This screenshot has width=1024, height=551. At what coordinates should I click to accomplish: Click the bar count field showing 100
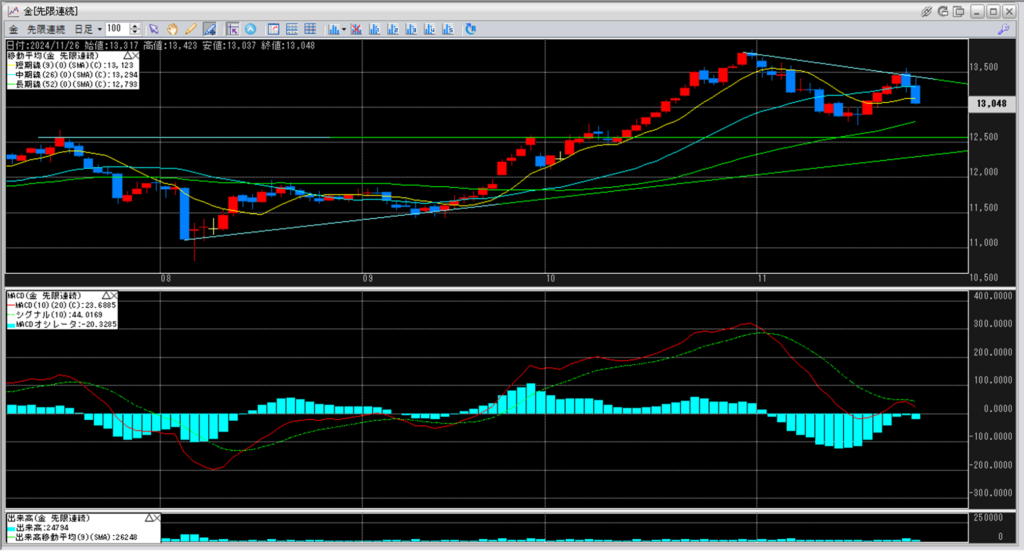[116, 29]
